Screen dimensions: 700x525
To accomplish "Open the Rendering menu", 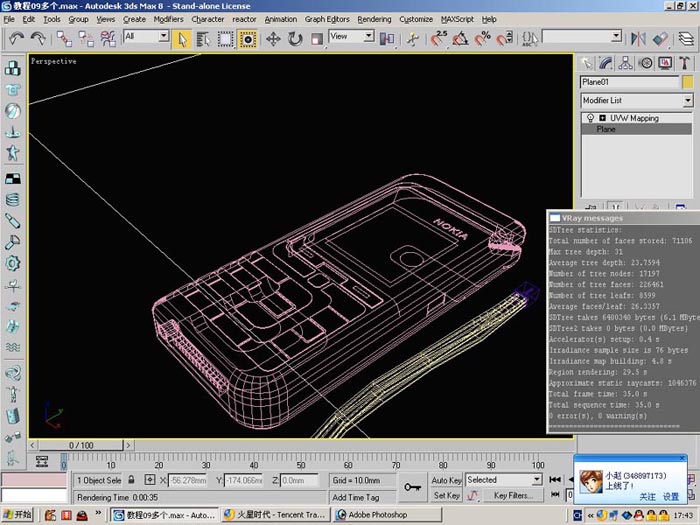I will tap(374, 19).
